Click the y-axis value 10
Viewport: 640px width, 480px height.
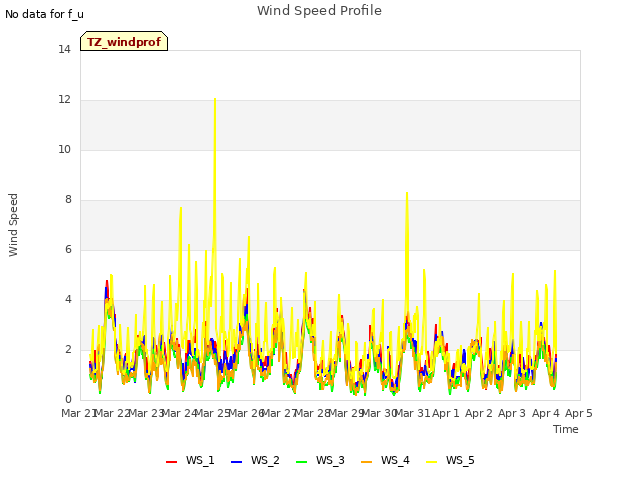(x=64, y=150)
